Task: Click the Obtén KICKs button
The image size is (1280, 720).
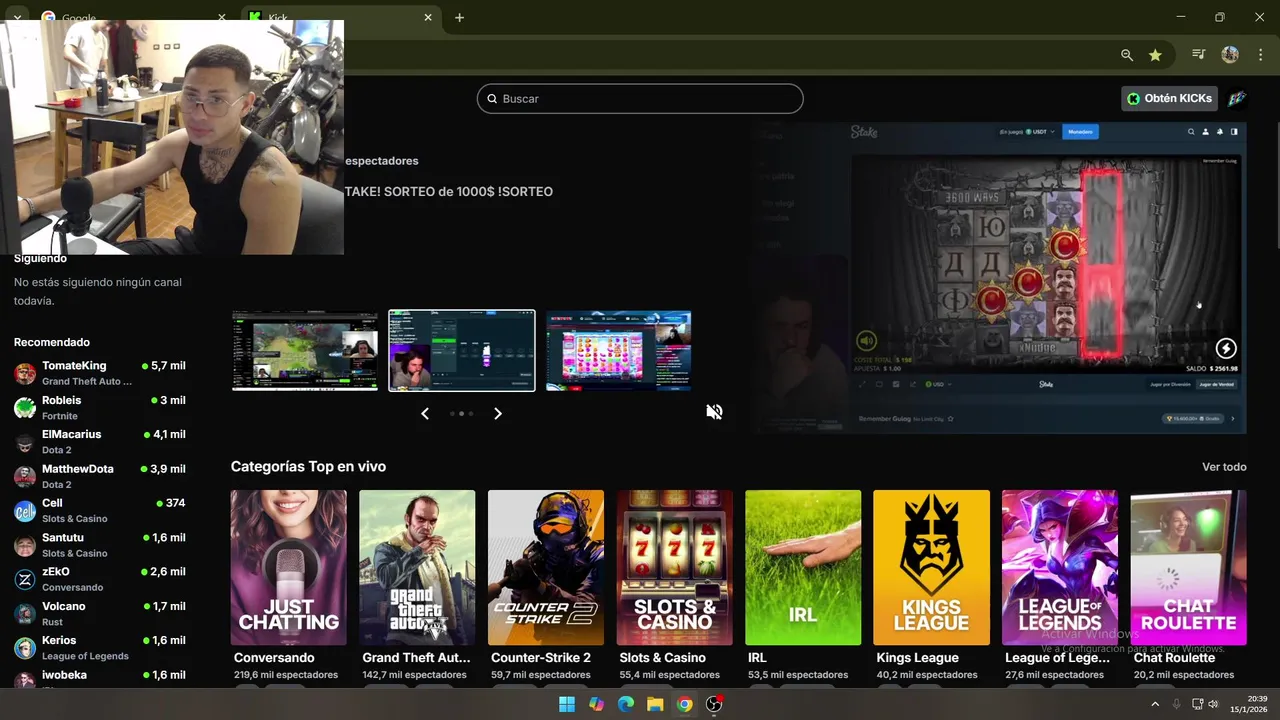Action: click(x=1169, y=98)
